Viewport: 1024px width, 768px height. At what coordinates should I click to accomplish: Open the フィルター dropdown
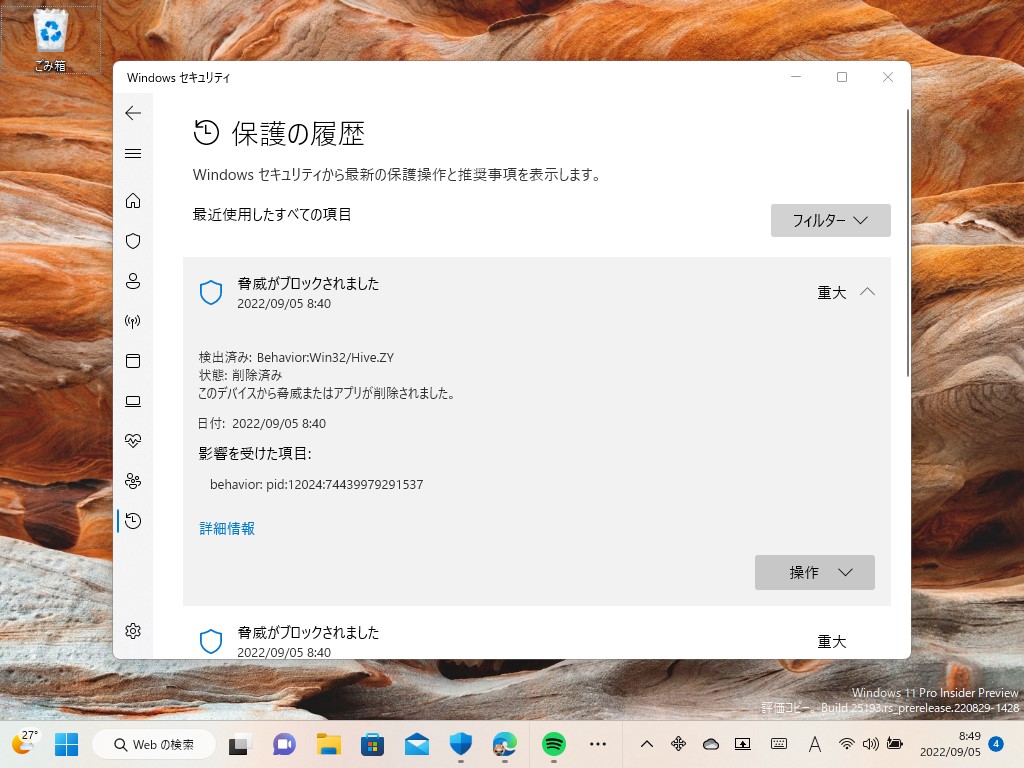click(x=830, y=220)
